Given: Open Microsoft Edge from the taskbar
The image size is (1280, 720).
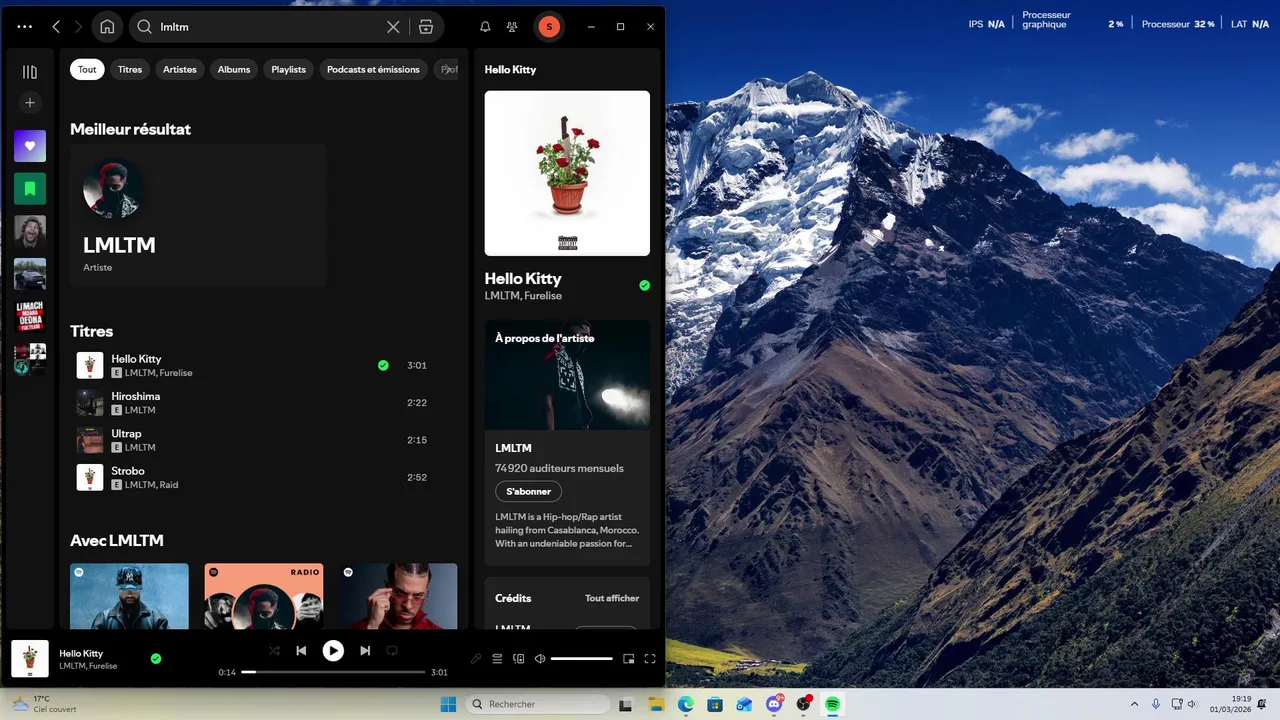Looking at the screenshot, I should 686,704.
